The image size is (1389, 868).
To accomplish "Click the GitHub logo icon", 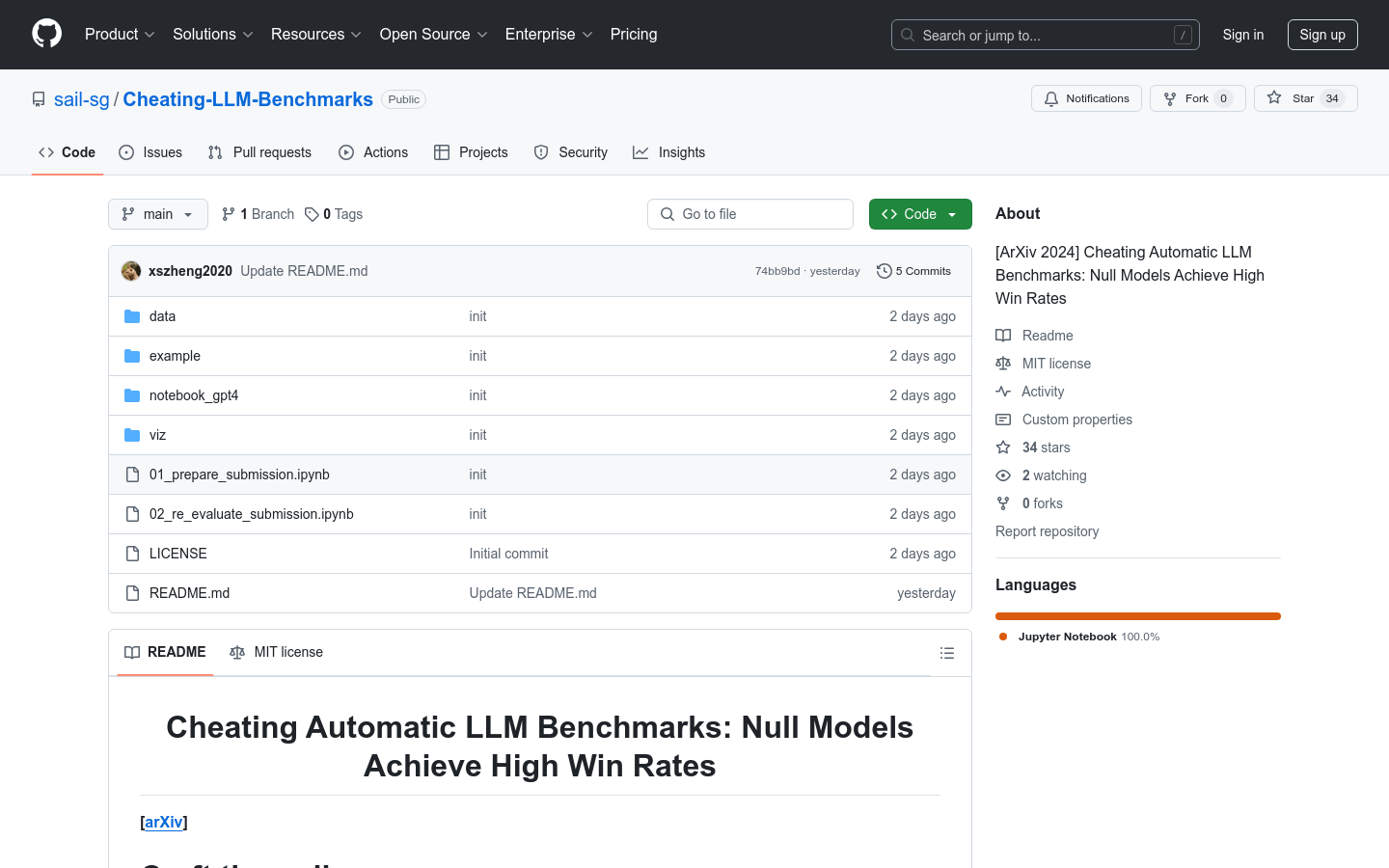I will coord(47,34).
